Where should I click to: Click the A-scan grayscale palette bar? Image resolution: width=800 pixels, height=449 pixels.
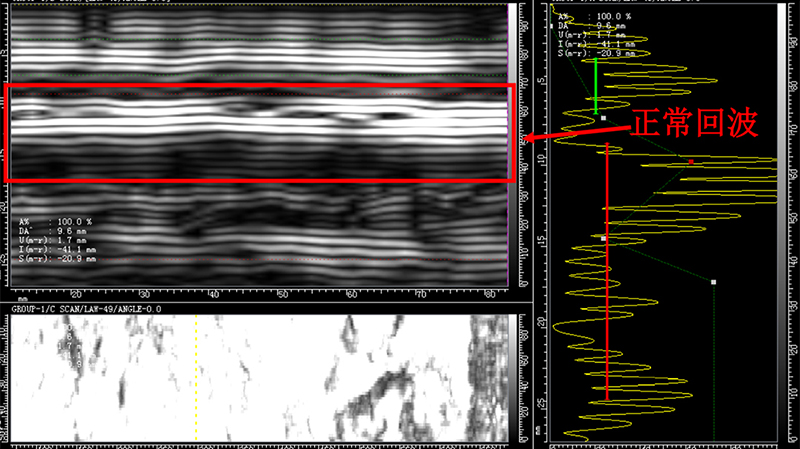pos(782,222)
